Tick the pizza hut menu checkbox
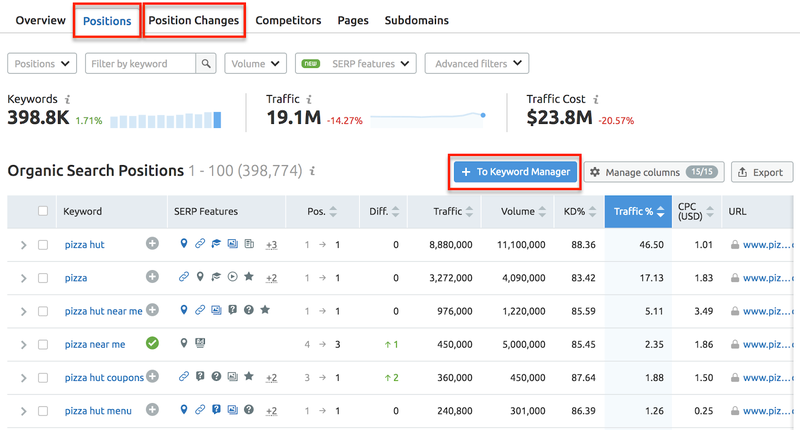The height and width of the screenshot is (430, 800). [43, 411]
